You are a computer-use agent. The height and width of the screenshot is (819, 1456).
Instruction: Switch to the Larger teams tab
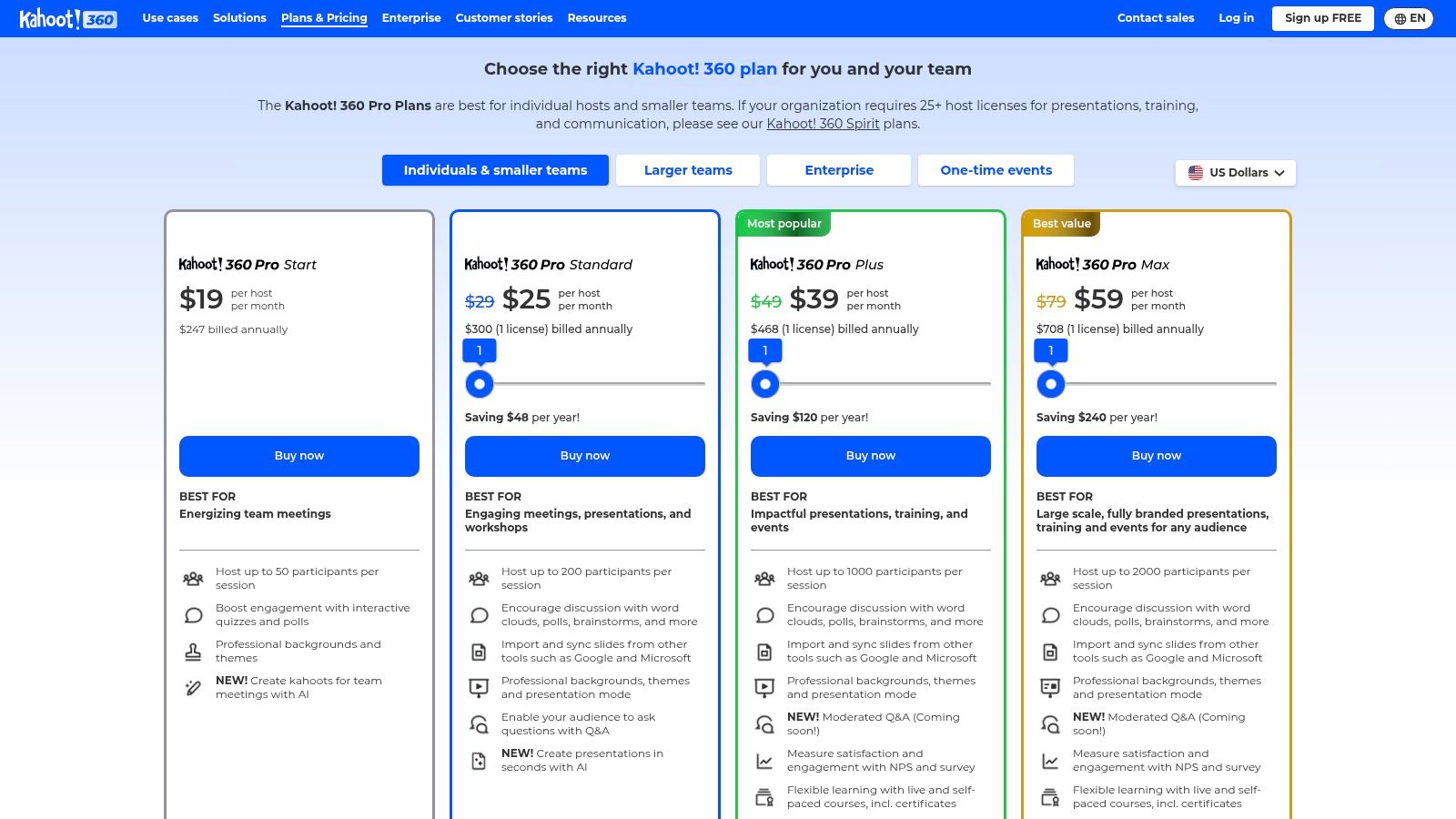coord(688,170)
